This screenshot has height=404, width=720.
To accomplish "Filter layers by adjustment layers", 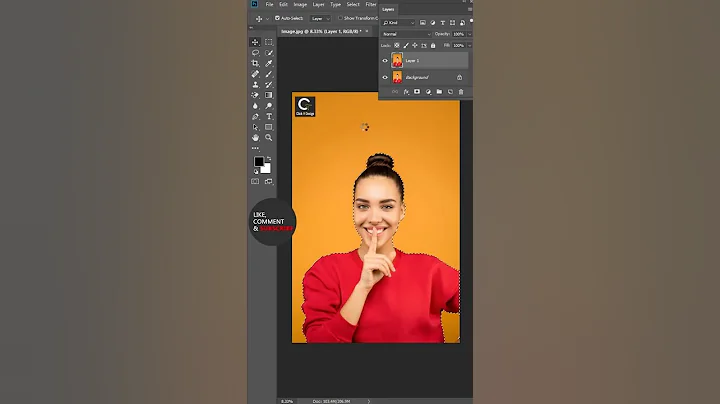I will (x=433, y=22).
